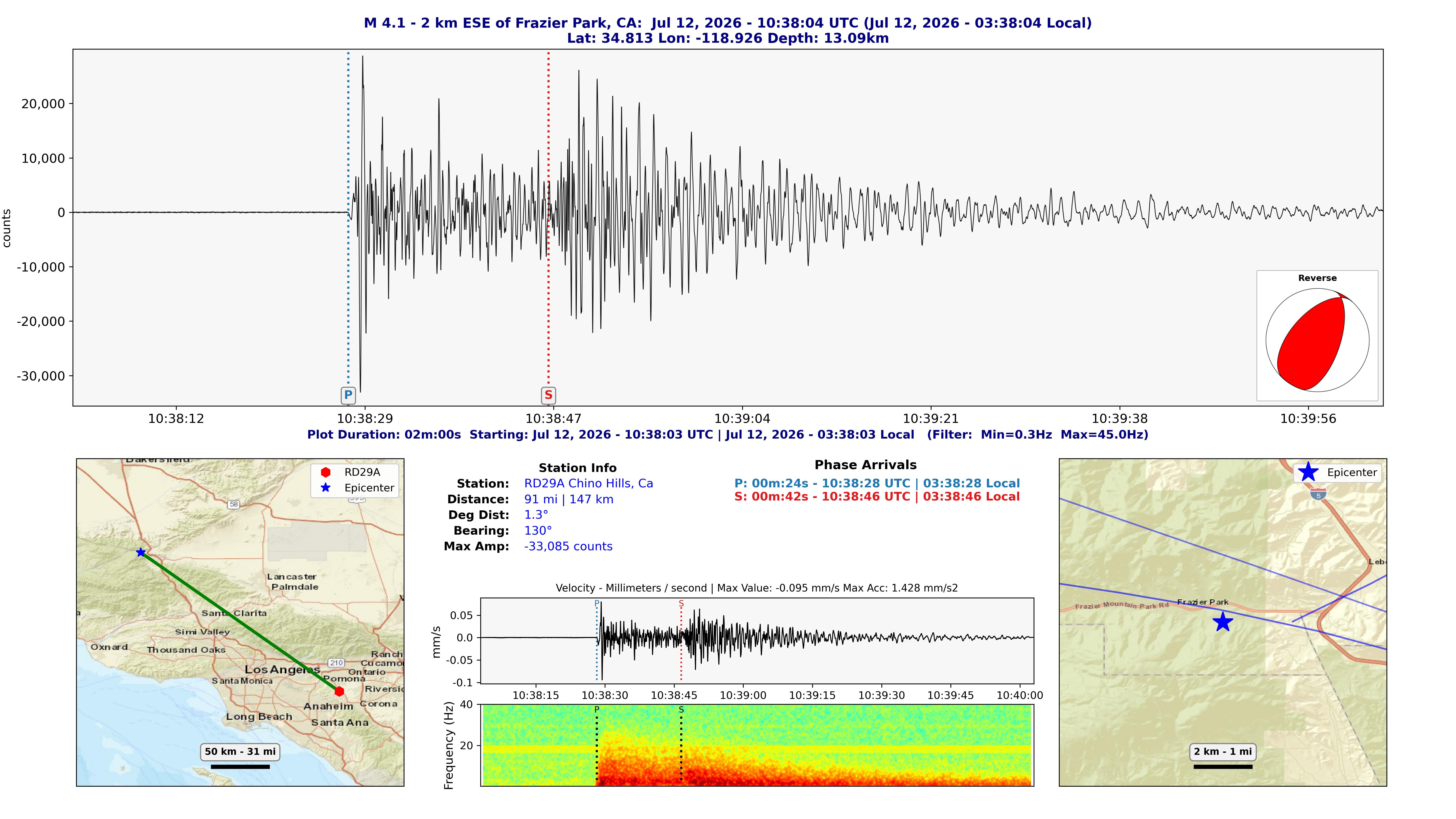The width and height of the screenshot is (1456, 819).
Task: Click the 10:39:56 time tick label
Action: point(1308,419)
